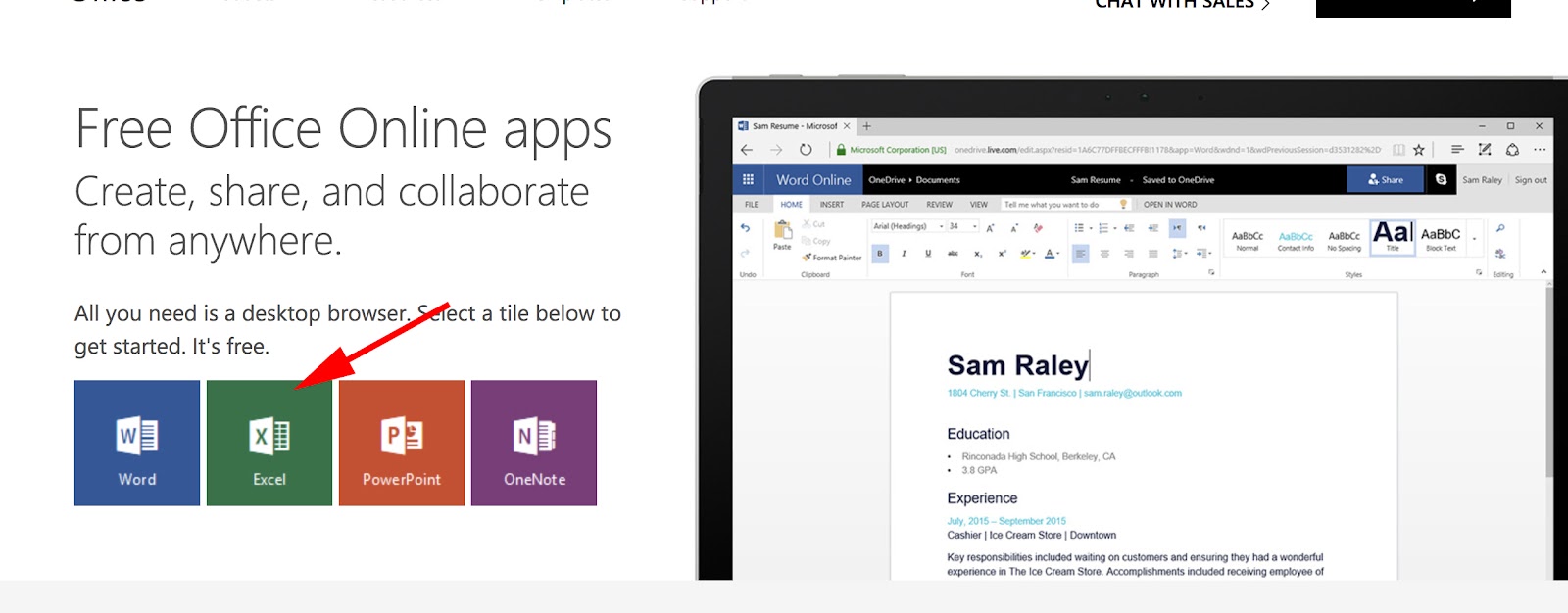Switch to the PAGE LAYOUT tab
Screen dimensions: 1568x613
[885, 205]
